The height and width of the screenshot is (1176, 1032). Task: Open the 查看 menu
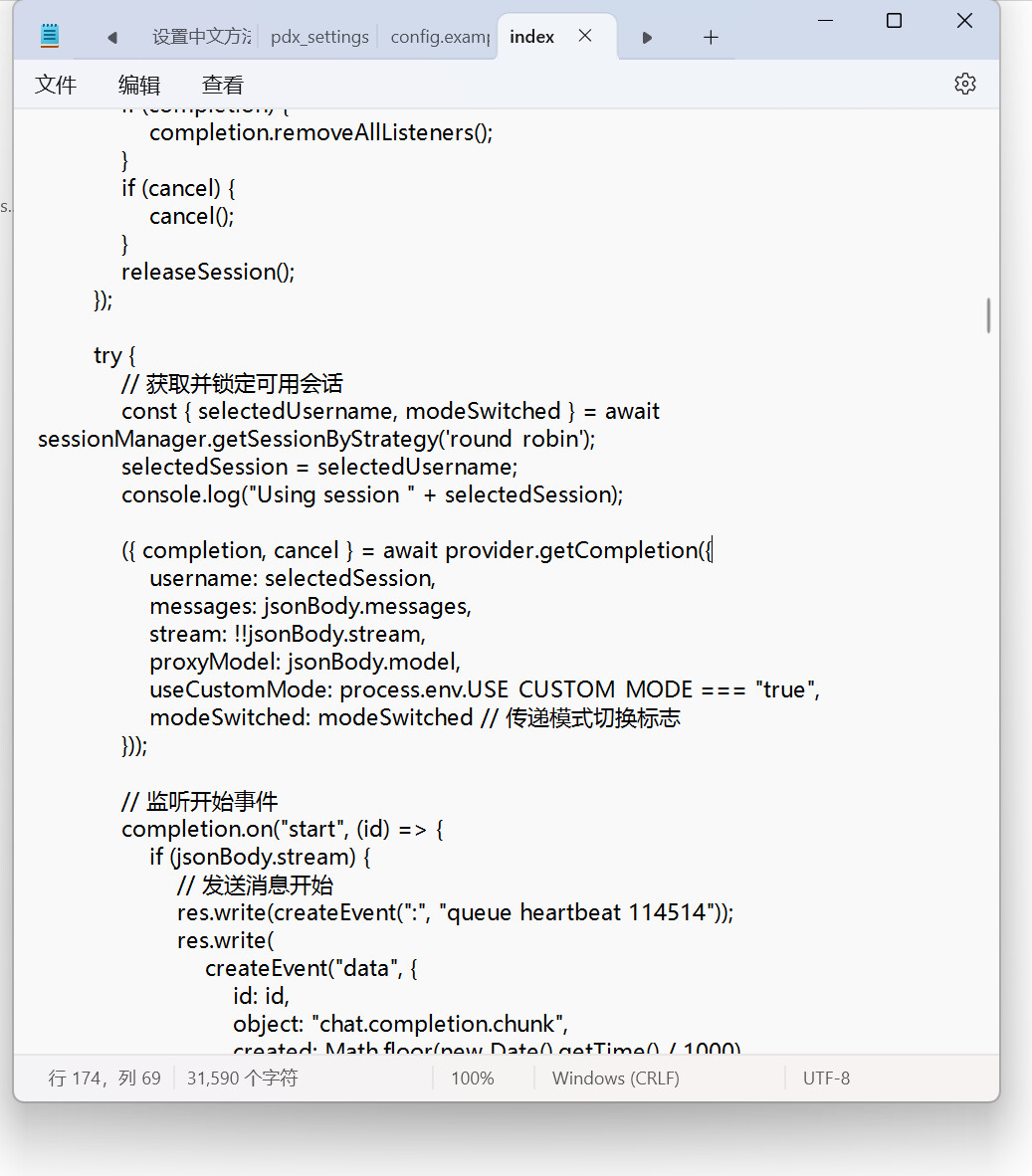(x=222, y=85)
